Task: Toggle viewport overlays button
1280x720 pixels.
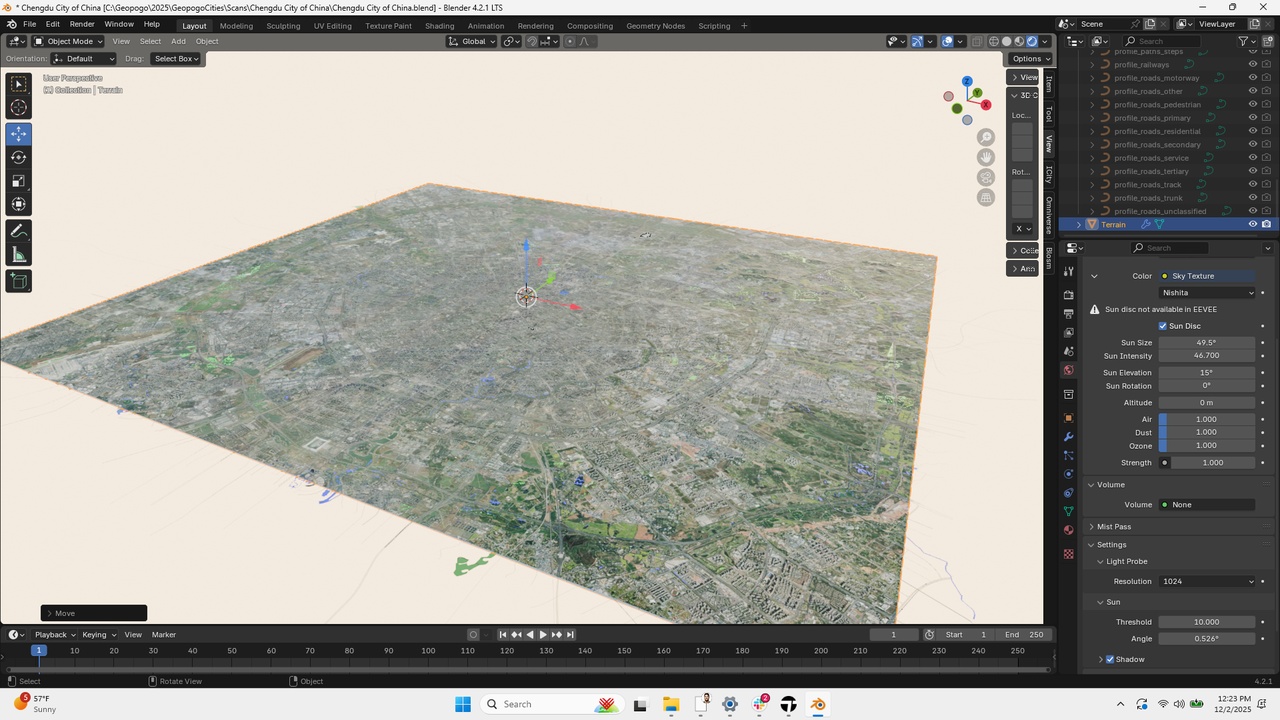Action: point(947,41)
